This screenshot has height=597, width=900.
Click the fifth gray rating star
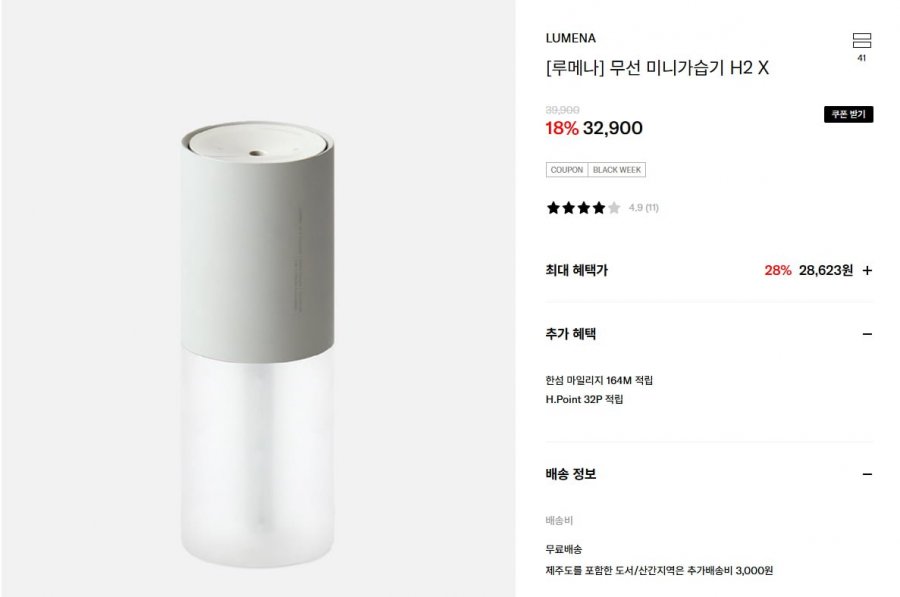(614, 208)
